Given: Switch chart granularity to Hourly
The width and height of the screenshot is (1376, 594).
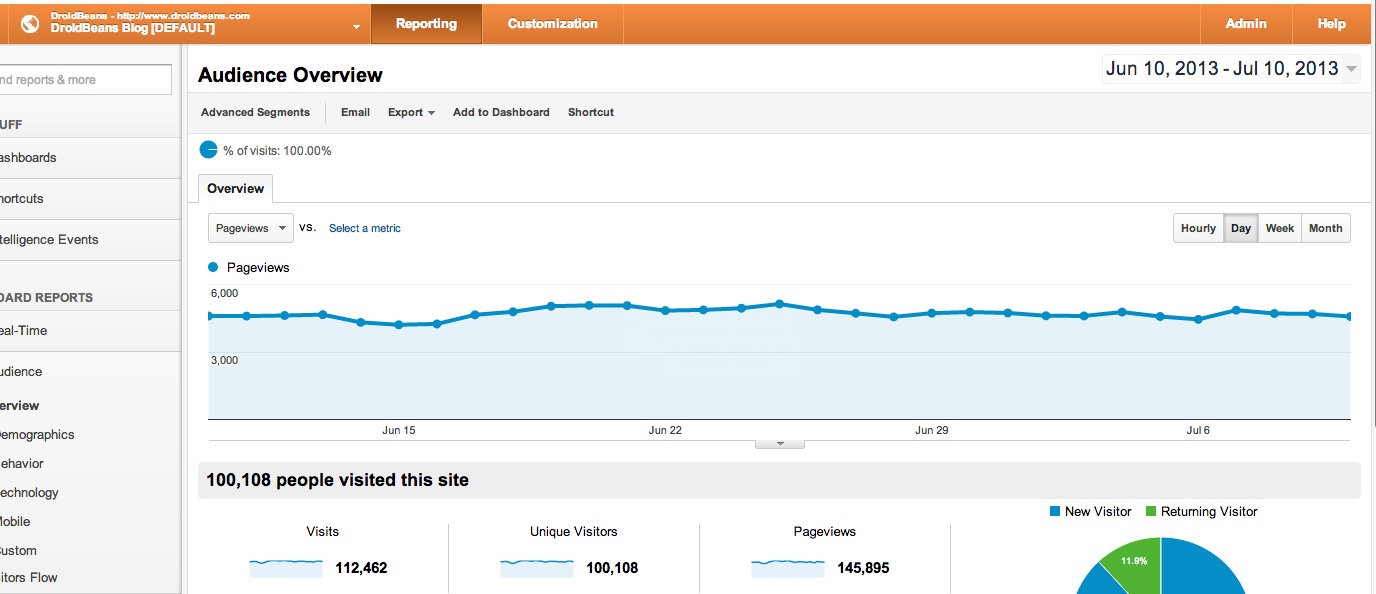Looking at the screenshot, I should [1198, 228].
